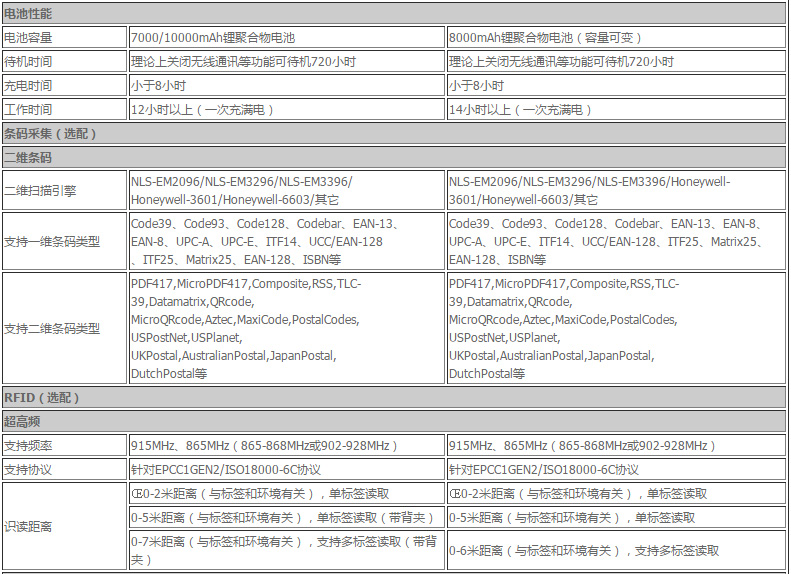Viewport: 791px width, 574px height.
Task: Click the 0-5米距离 cell mentioning 带背夹
Action: [287, 518]
